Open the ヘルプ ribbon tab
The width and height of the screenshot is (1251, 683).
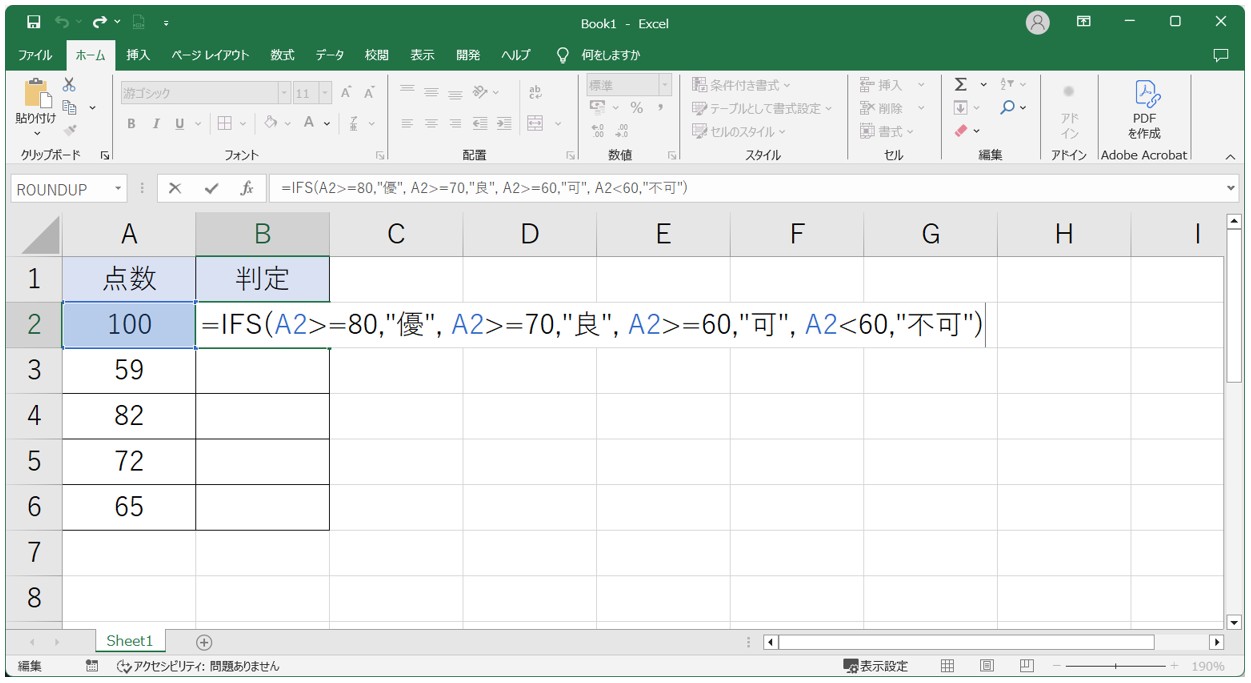pos(516,55)
